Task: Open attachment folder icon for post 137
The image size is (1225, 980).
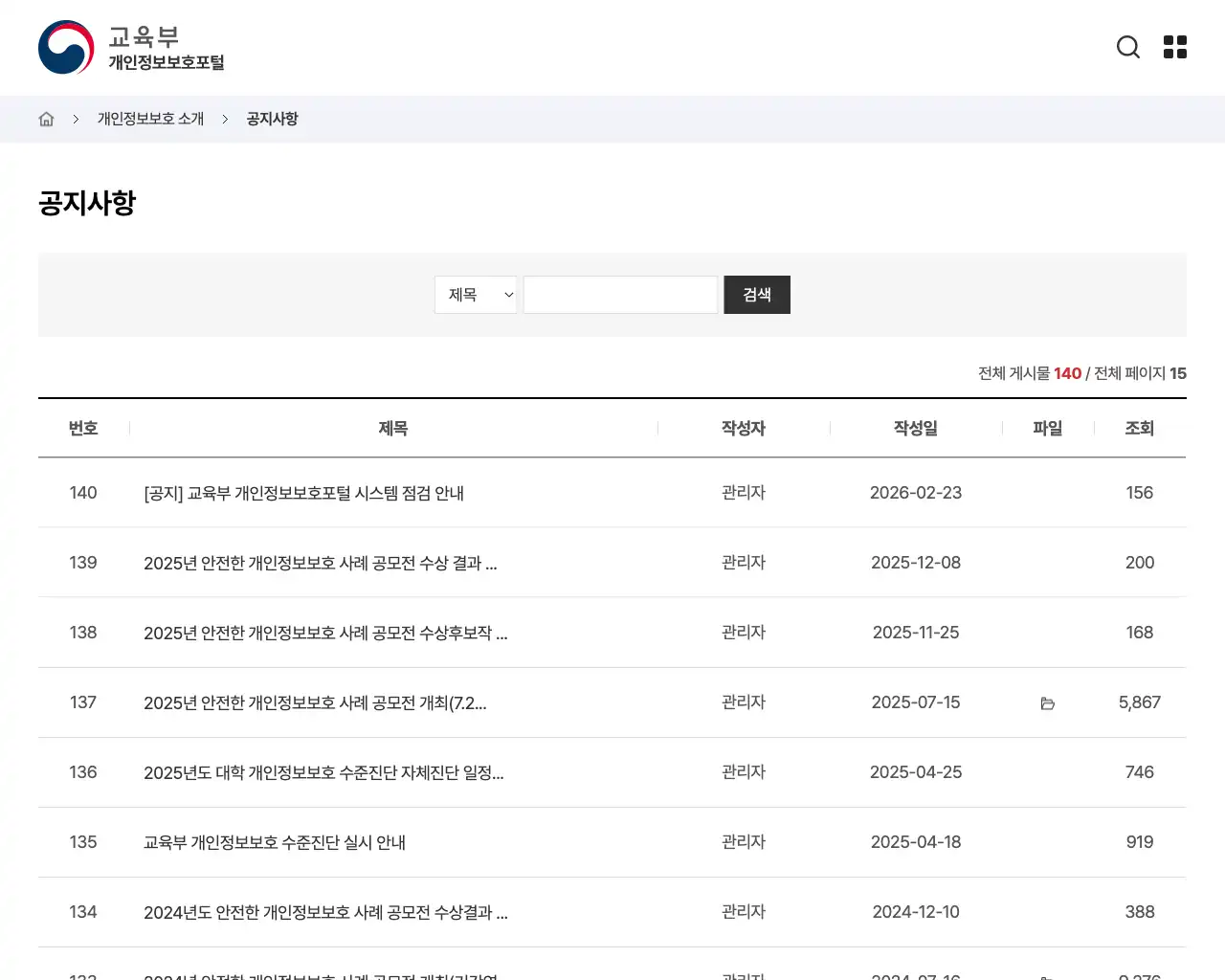Action: (1048, 703)
